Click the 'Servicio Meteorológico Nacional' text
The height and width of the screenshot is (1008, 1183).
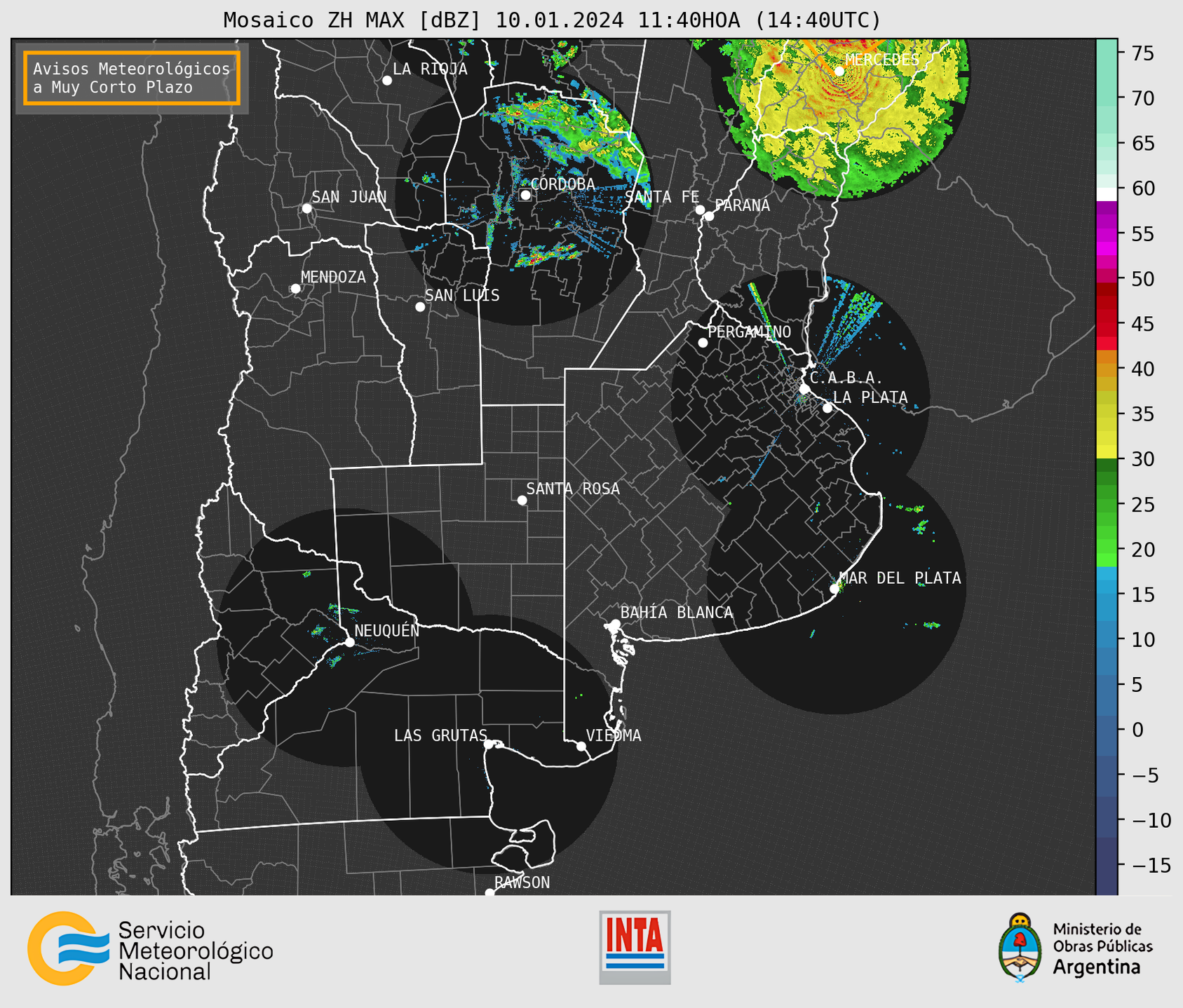[196, 951]
